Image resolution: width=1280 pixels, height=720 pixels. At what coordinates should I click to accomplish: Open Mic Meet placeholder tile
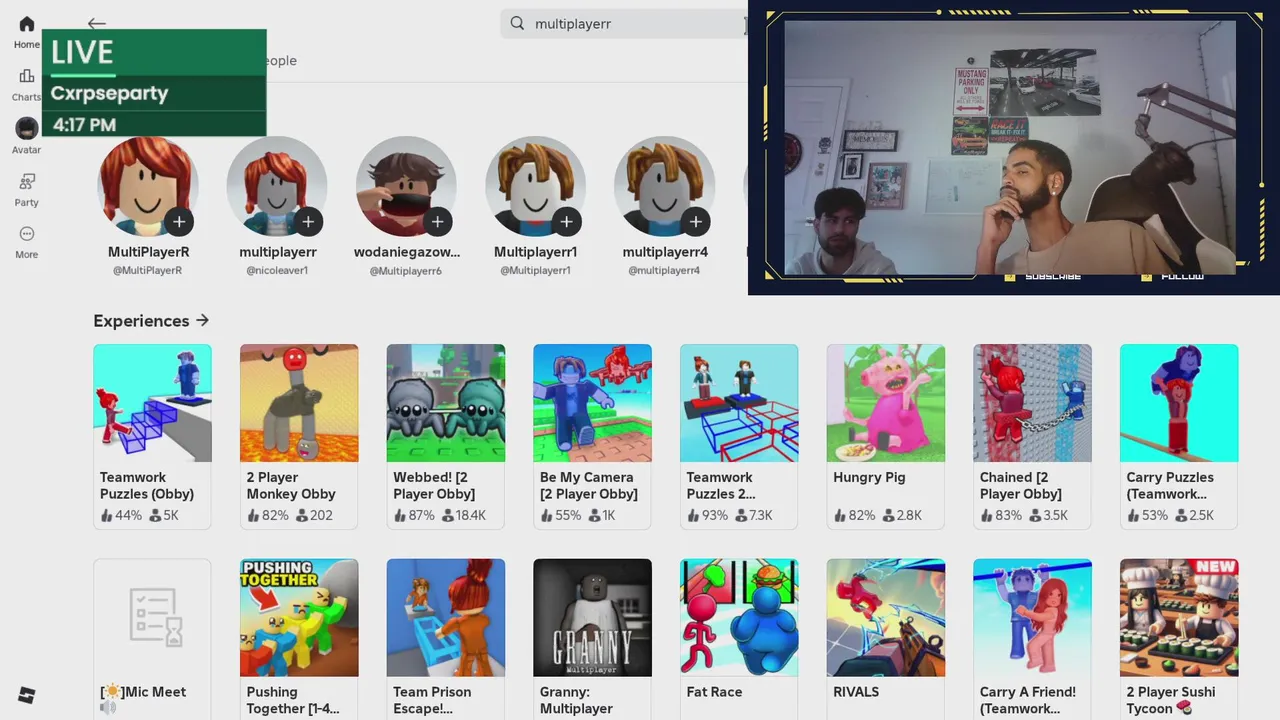tap(152, 617)
